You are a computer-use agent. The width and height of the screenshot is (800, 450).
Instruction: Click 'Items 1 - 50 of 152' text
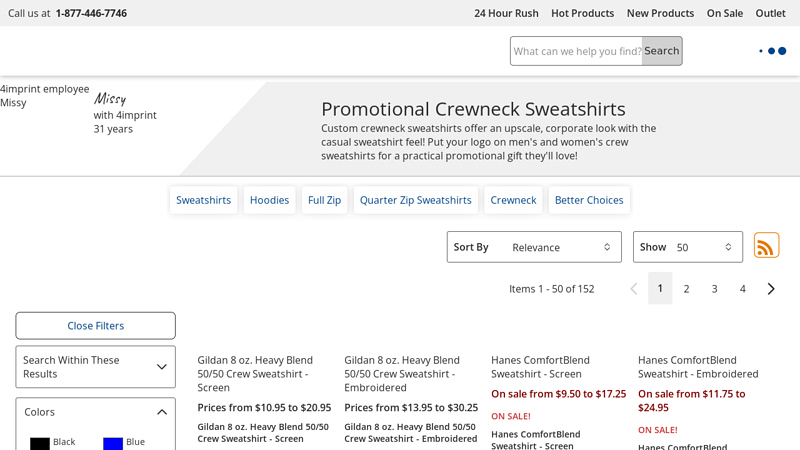tap(552, 289)
